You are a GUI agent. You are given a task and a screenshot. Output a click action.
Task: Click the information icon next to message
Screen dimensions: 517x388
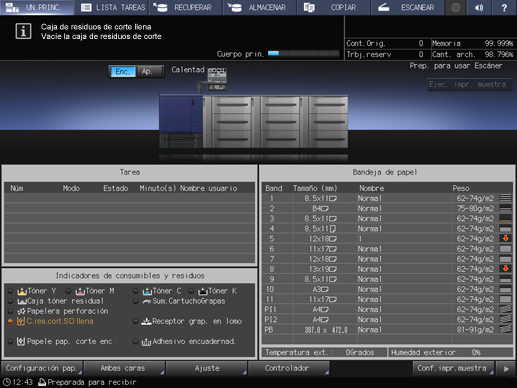click(x=23, y=31)
